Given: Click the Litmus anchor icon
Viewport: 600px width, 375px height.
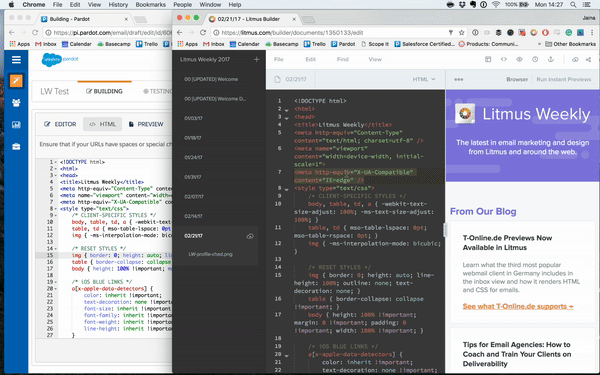Looking at the screenshot, I should pyautogui.click(x=551, y=59).
